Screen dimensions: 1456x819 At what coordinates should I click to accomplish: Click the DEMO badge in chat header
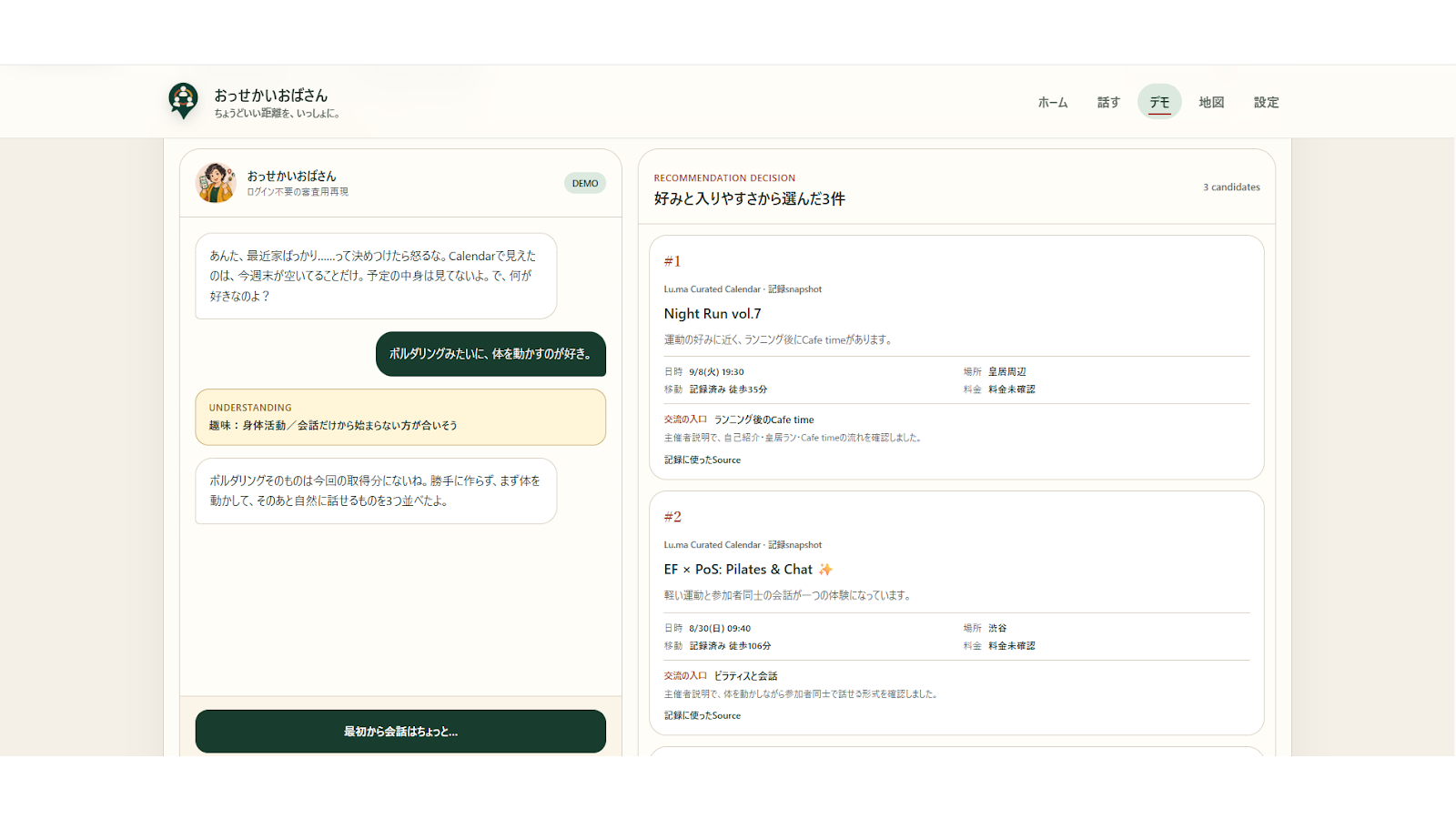point(585,183)
